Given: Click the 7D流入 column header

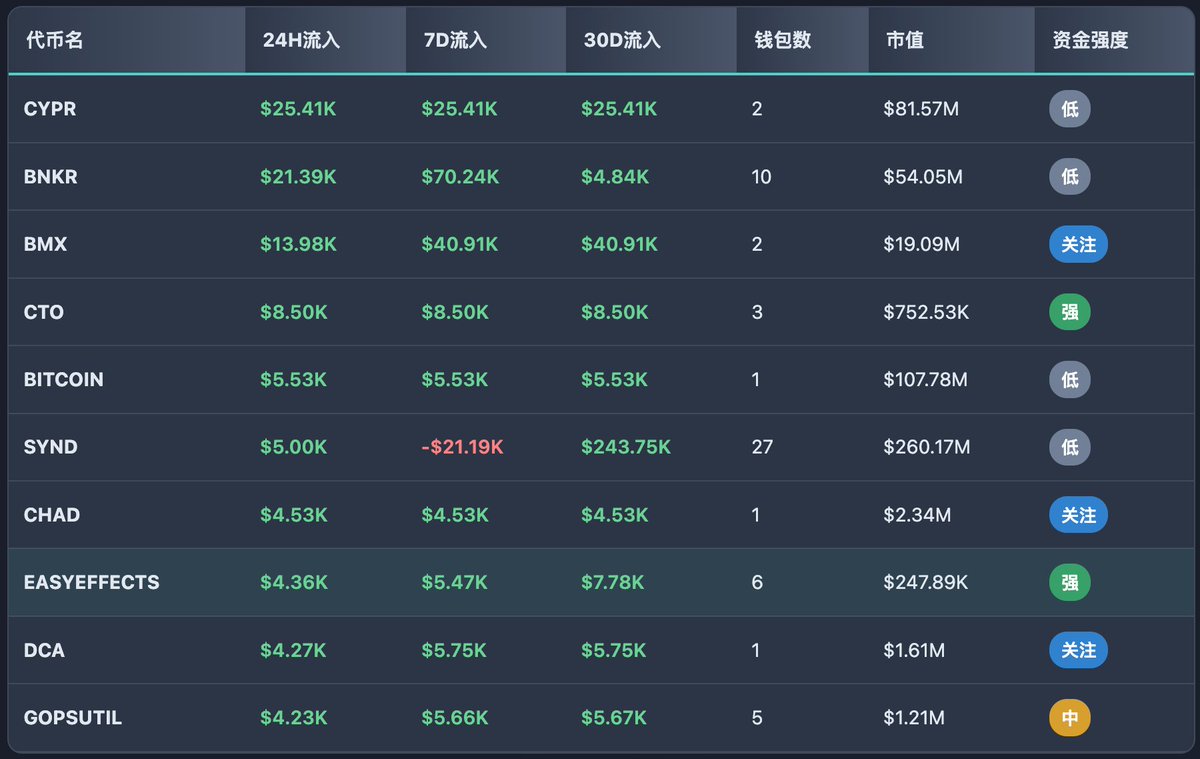Looking at the screenshot, I should point(454,41).
